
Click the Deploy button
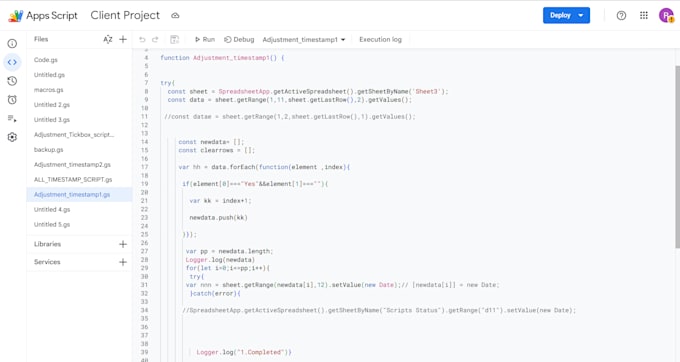(560, 15)
